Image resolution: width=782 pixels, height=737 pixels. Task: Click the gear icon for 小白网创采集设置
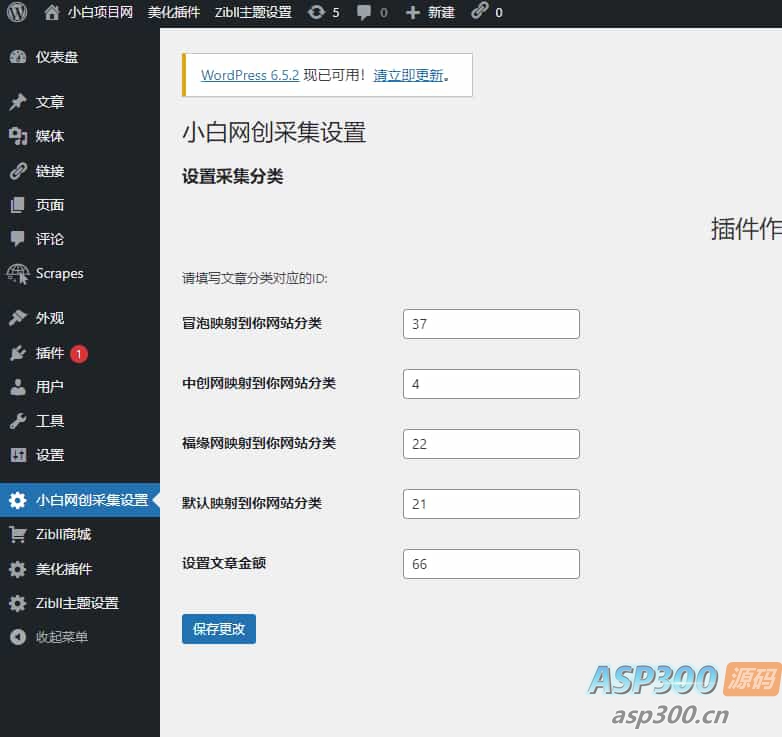[18, 500]
